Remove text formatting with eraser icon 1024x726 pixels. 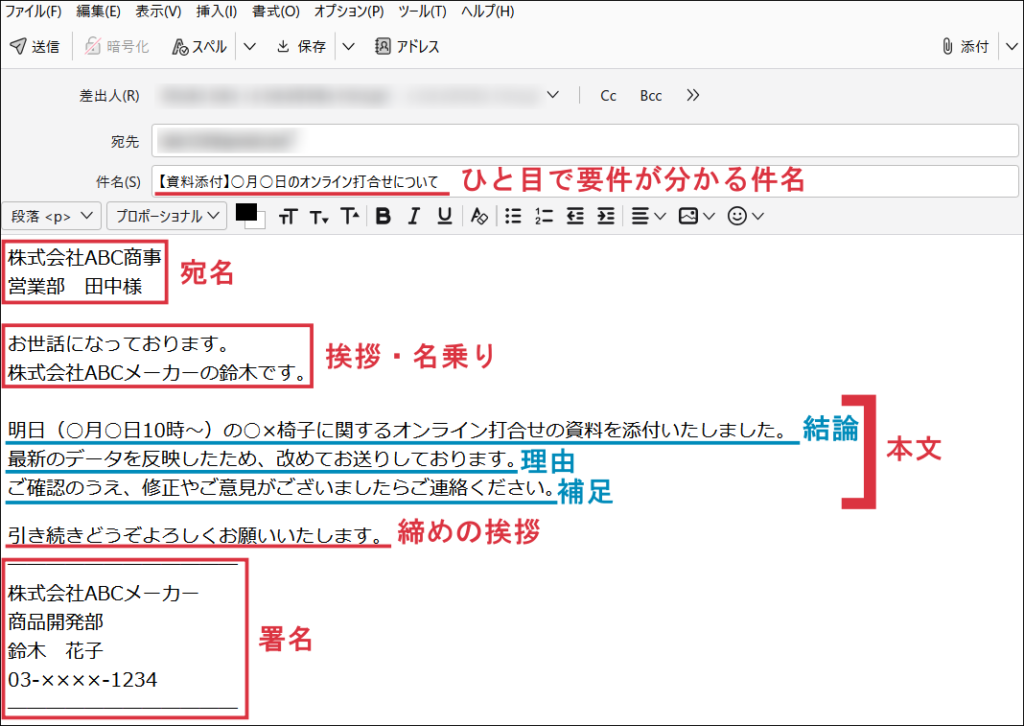(x=479, y=216)
